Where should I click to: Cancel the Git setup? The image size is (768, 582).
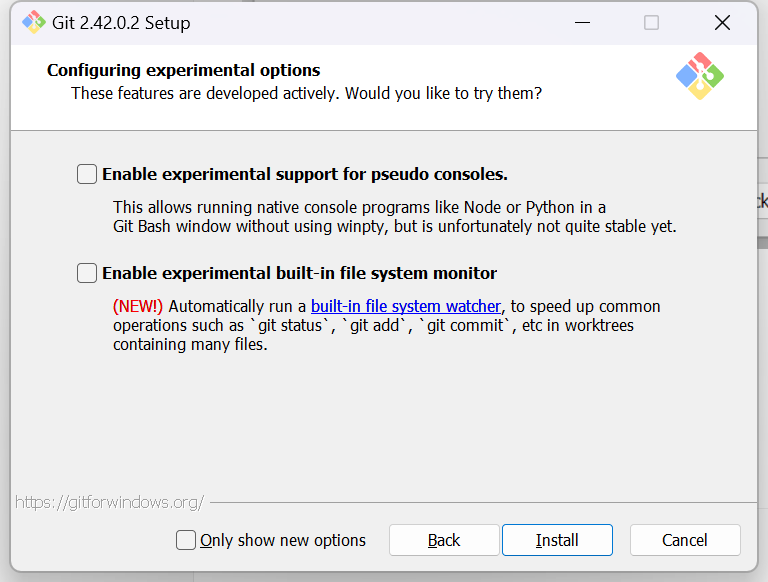pos(685,540)
